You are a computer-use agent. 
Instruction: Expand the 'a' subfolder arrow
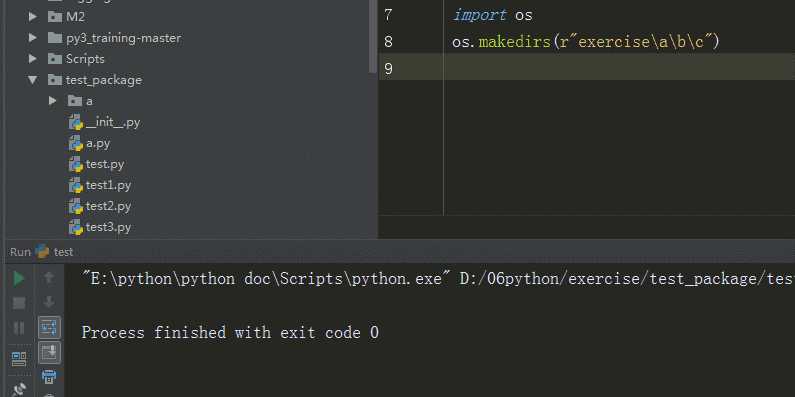pos(53,101)
